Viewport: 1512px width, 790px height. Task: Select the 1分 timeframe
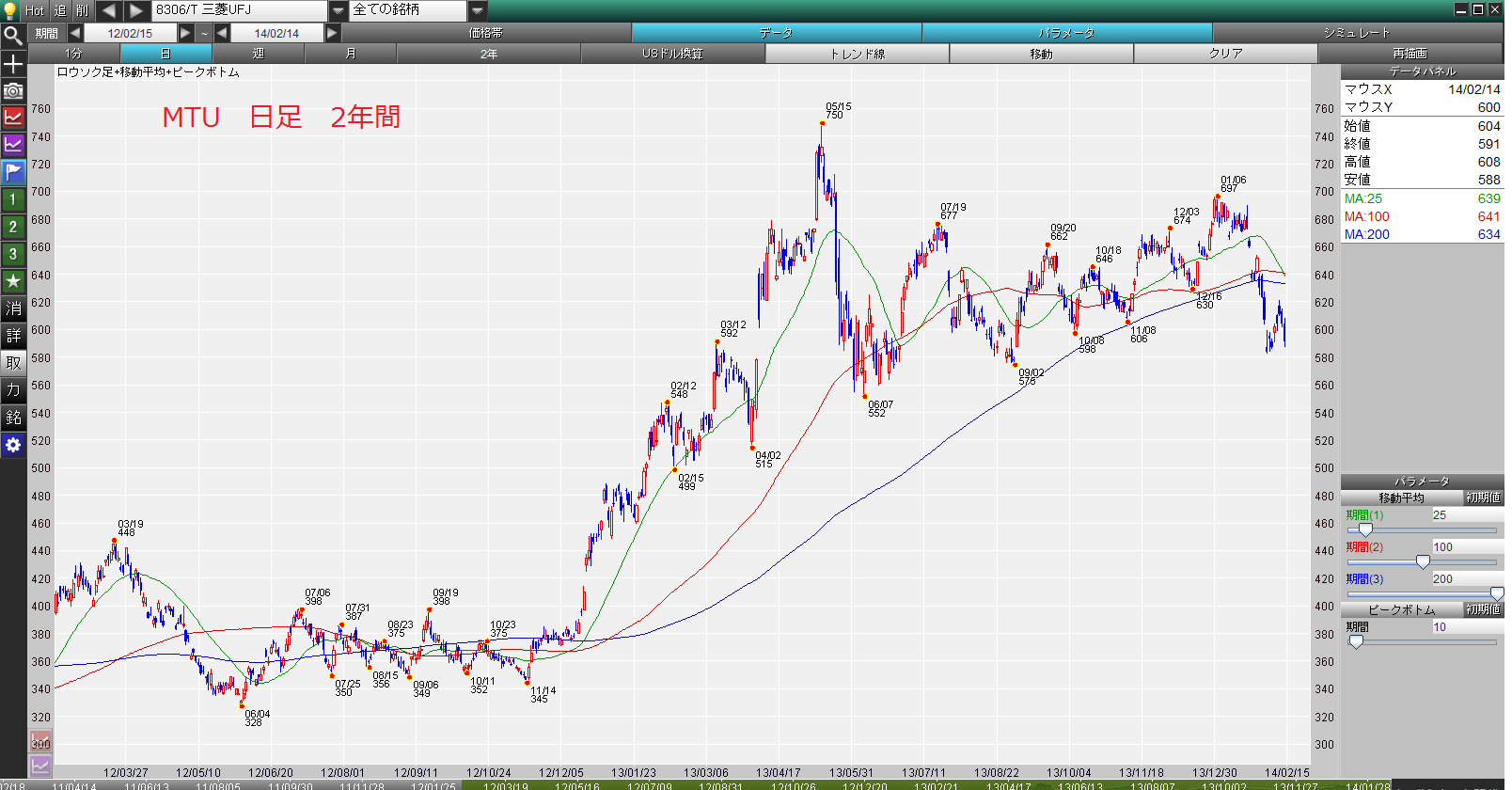(x=74, y=54)
